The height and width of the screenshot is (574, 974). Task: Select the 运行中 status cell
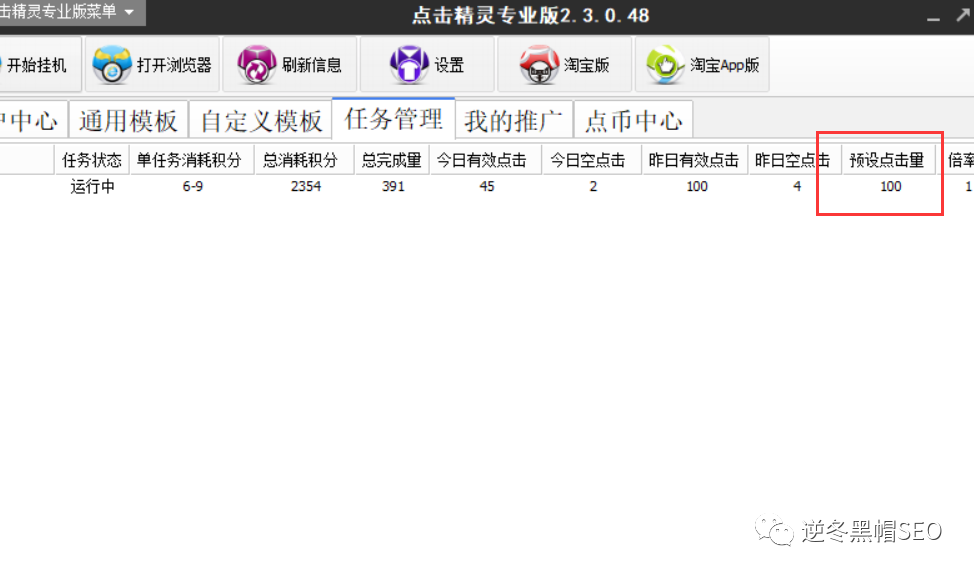point(92,186)
